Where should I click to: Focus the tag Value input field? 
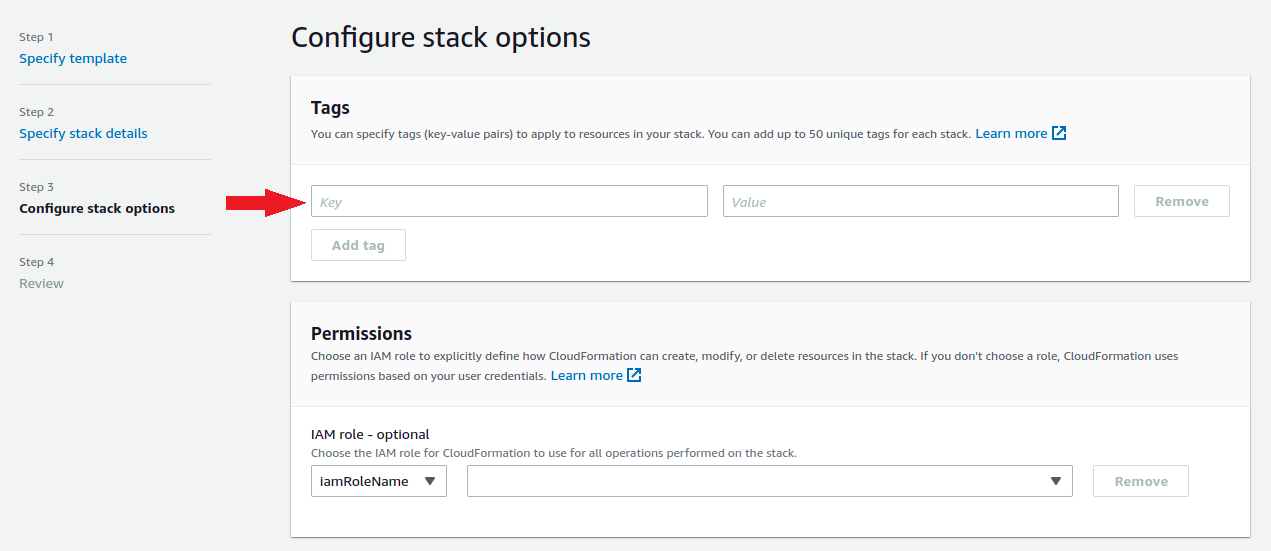(x=920, y=201)
